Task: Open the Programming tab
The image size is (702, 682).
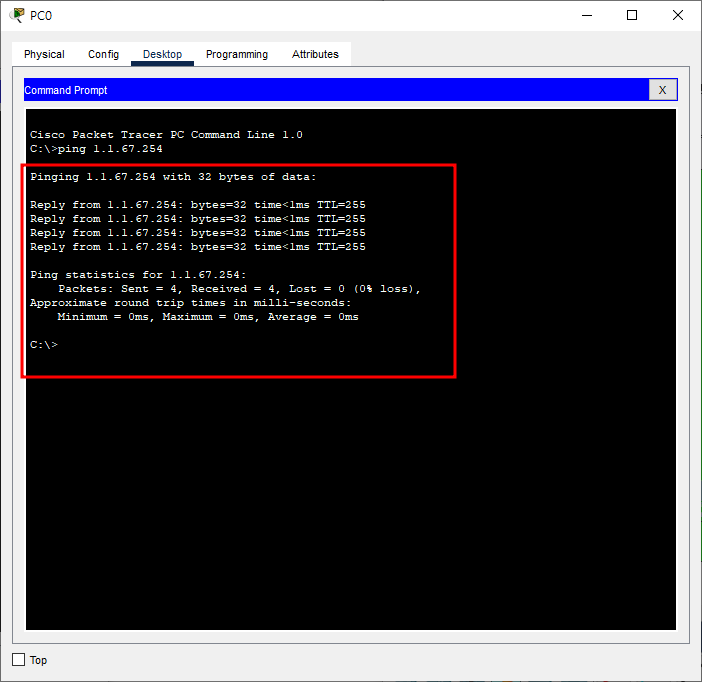Action: point(237,54)
